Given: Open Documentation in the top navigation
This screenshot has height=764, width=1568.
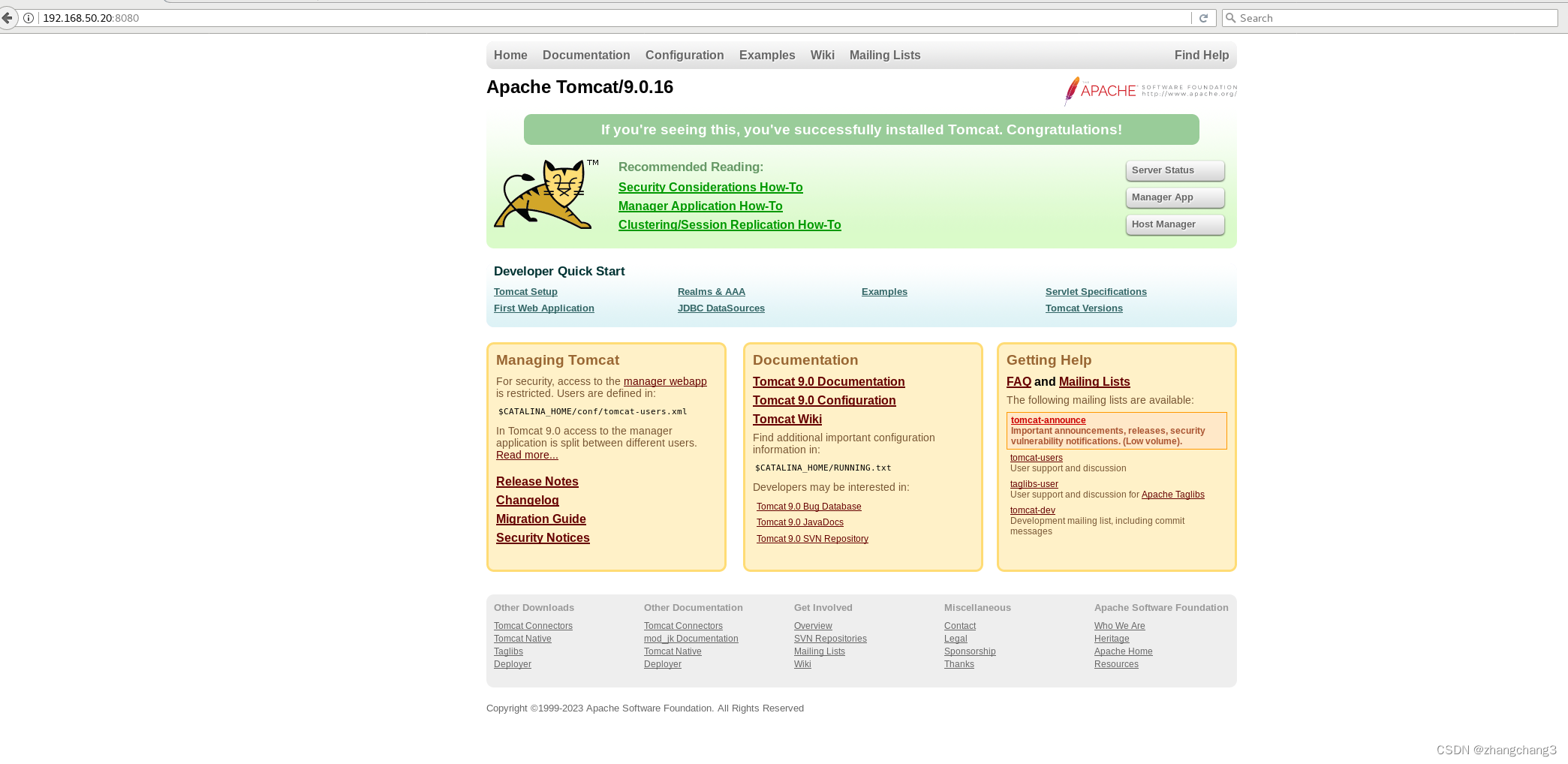Looking at the screenshot, I should [x=586, y=55].
